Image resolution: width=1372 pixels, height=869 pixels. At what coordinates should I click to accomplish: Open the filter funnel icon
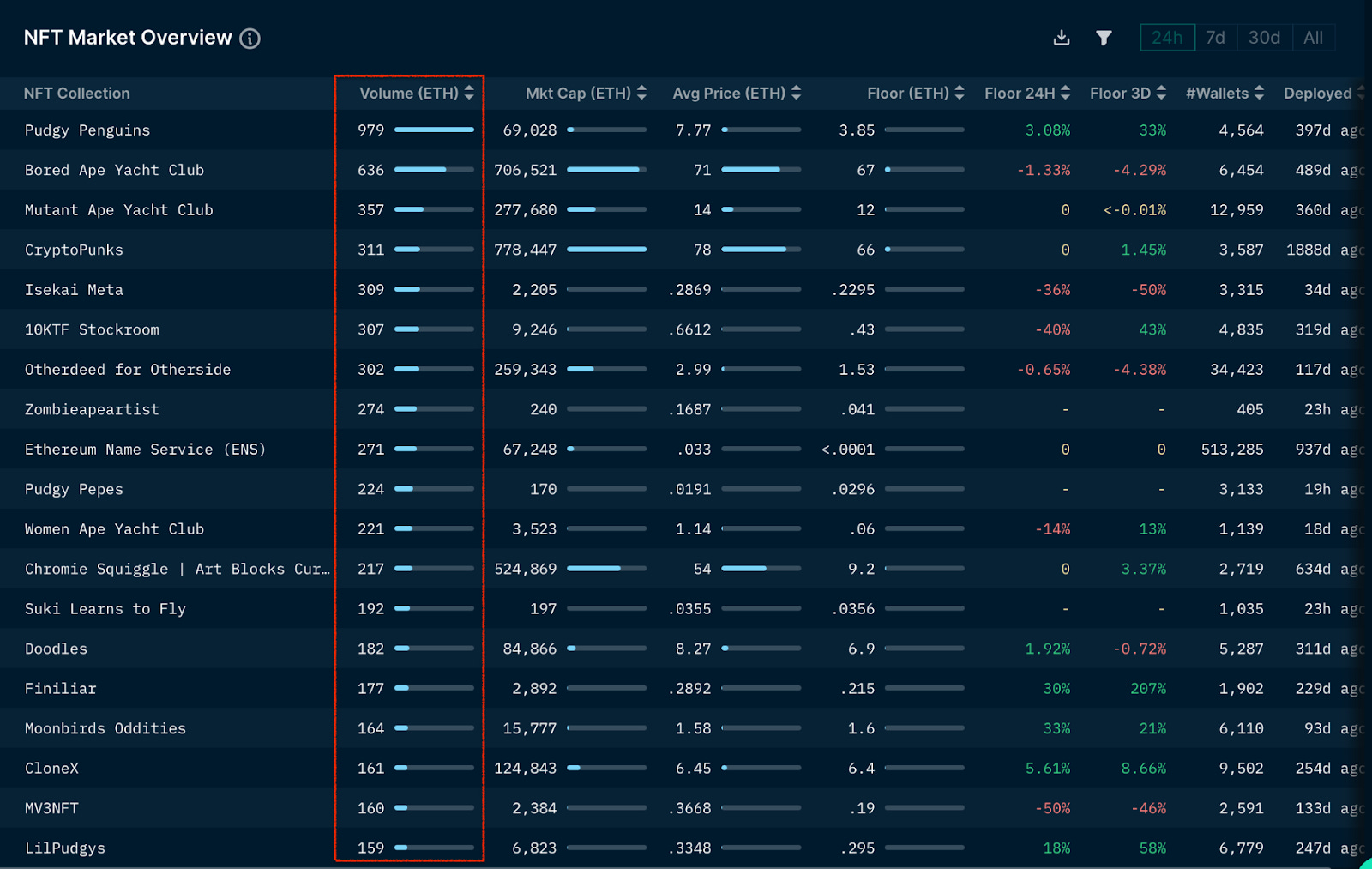(1104, 38)
